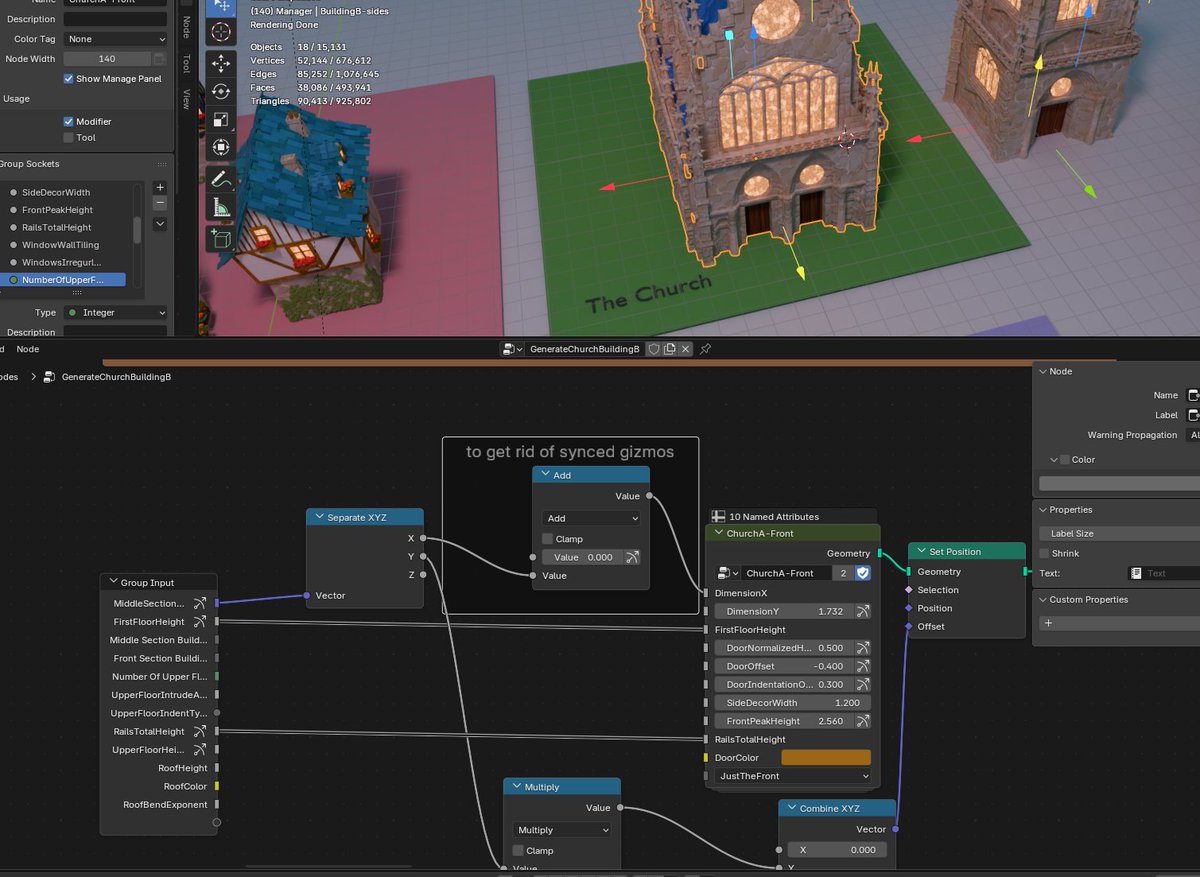Viewport: 1200px width, 877px height.
Task: Toggle the fake user shield in header
Action: click(652, 349)
